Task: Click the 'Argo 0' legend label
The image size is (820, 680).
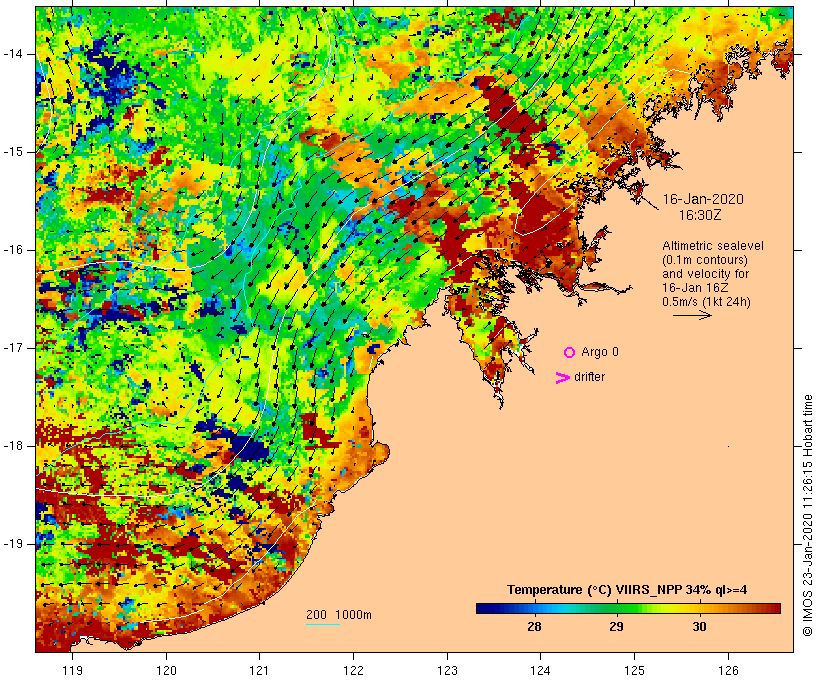Action: [x=600, y=352]
